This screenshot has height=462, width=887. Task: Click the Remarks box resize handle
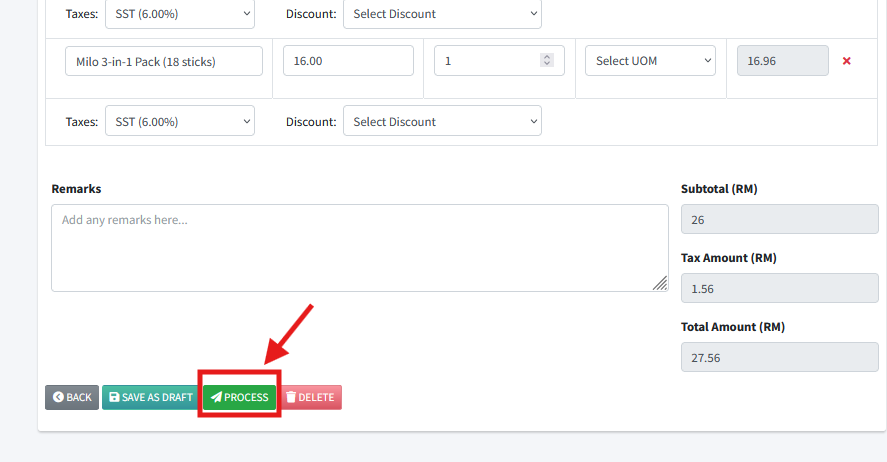click(x=660, y=284)
